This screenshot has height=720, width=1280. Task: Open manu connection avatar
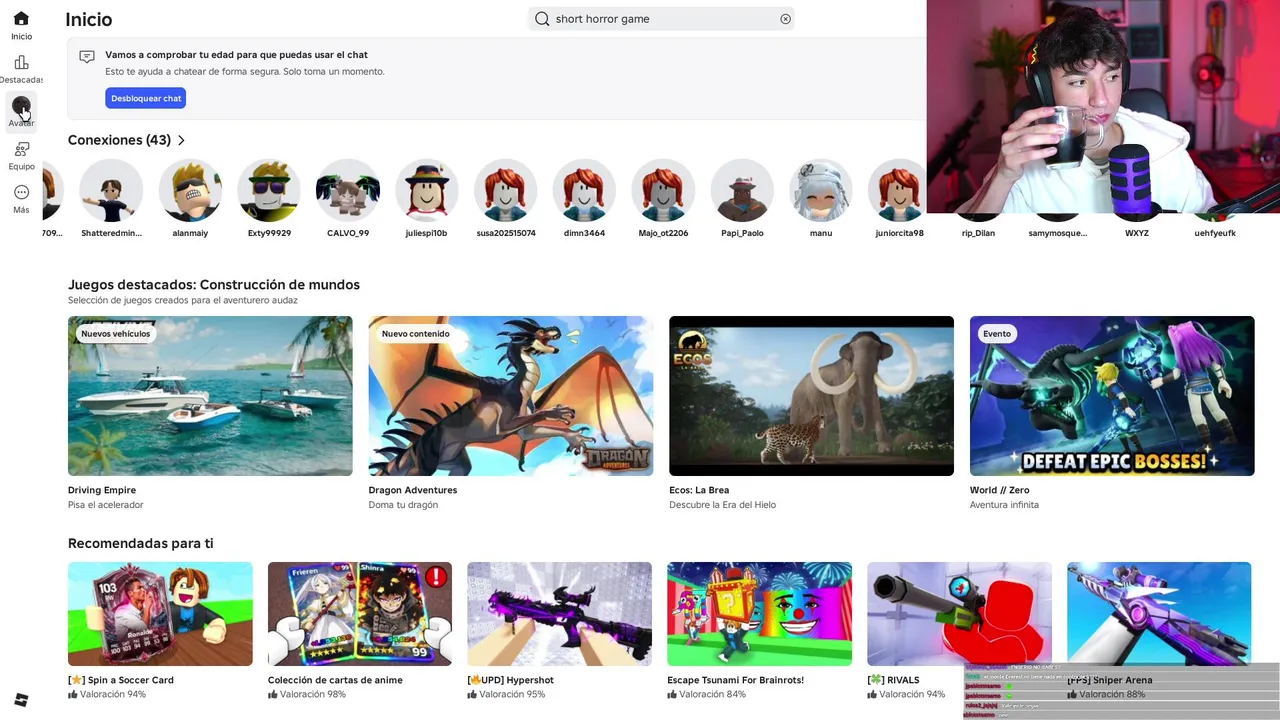(821, 190)
